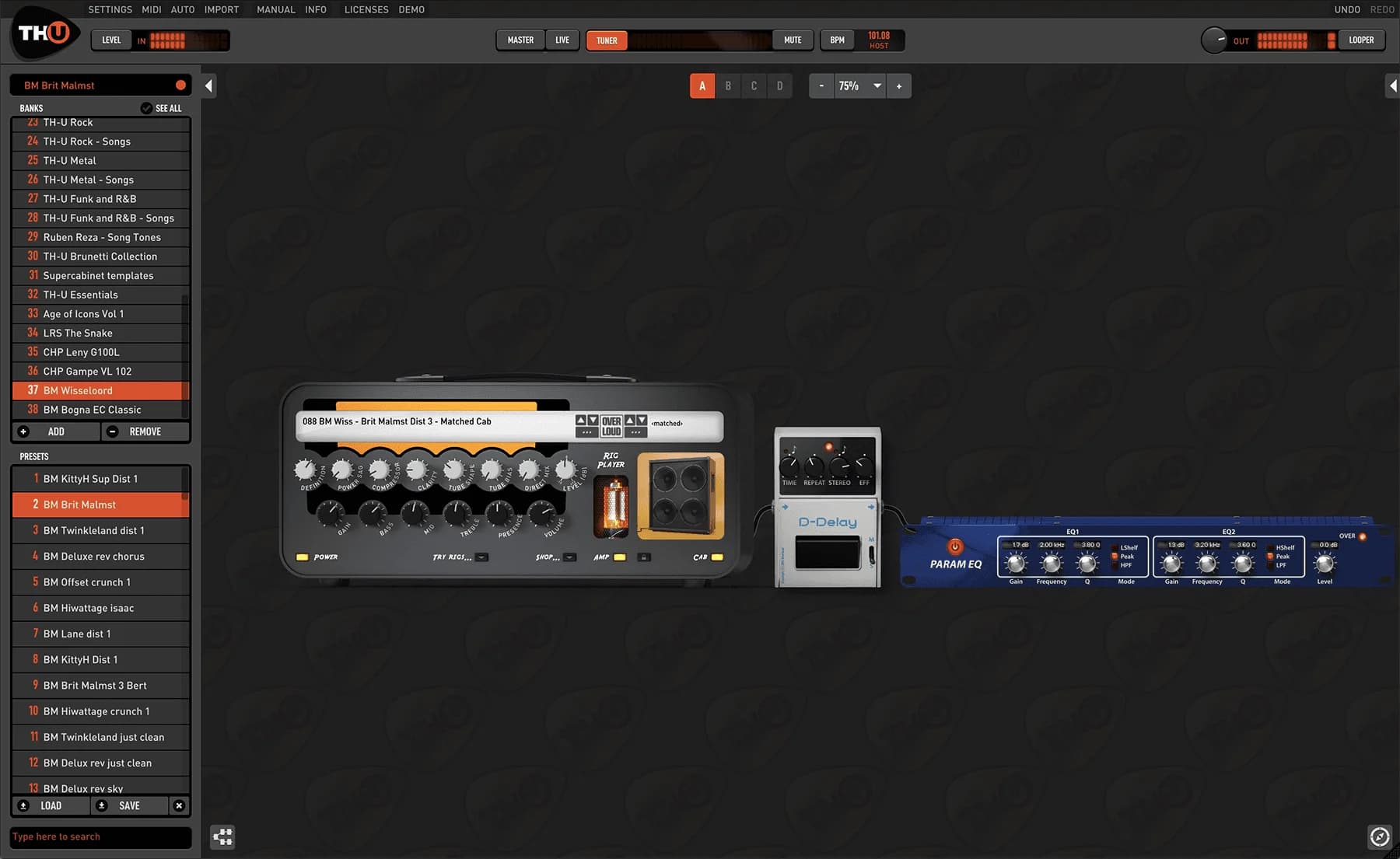
Task: Open the TRY RIGS dropdown
Action: [x=481, y=557]
